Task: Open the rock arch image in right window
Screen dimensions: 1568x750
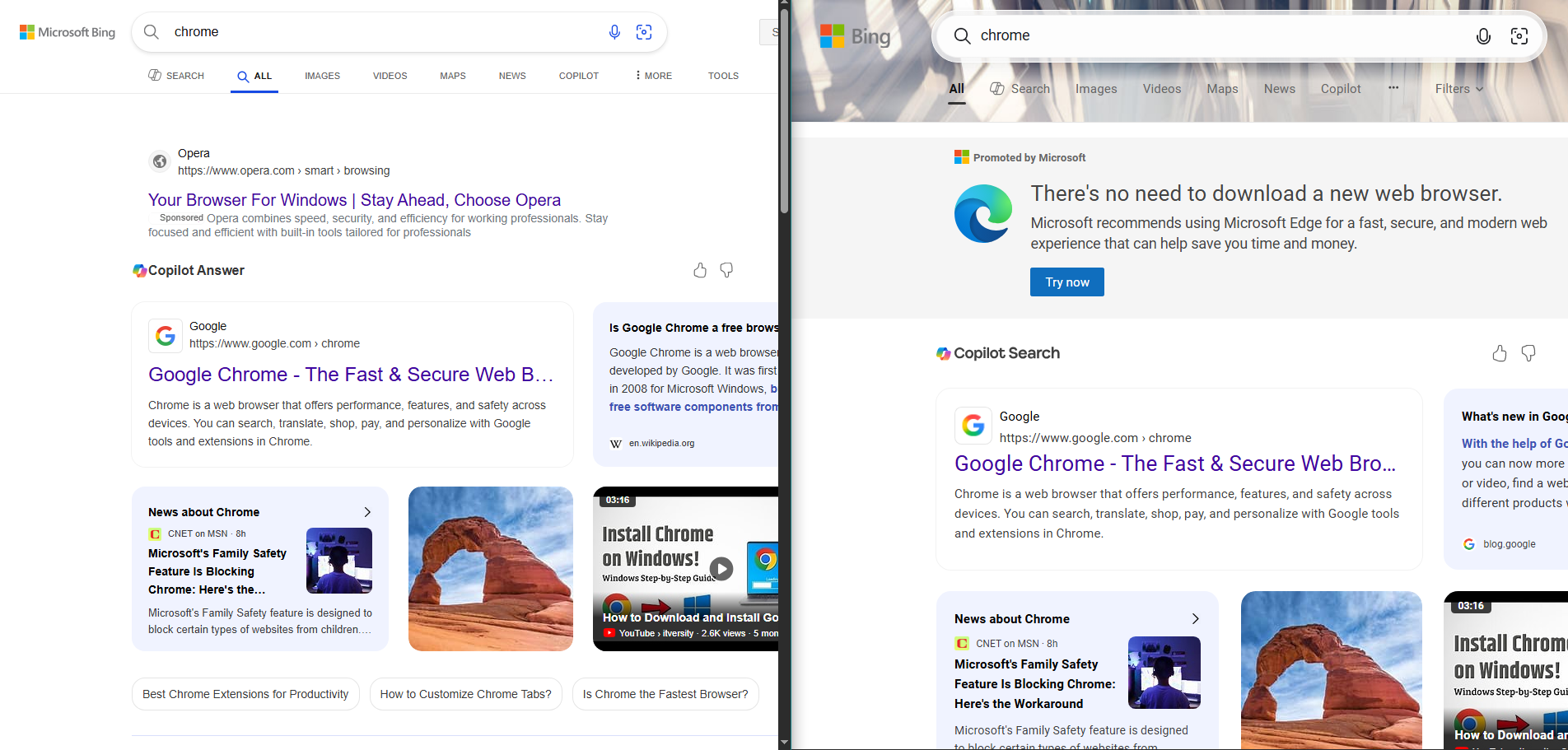Action: (x=1332, y=670)
